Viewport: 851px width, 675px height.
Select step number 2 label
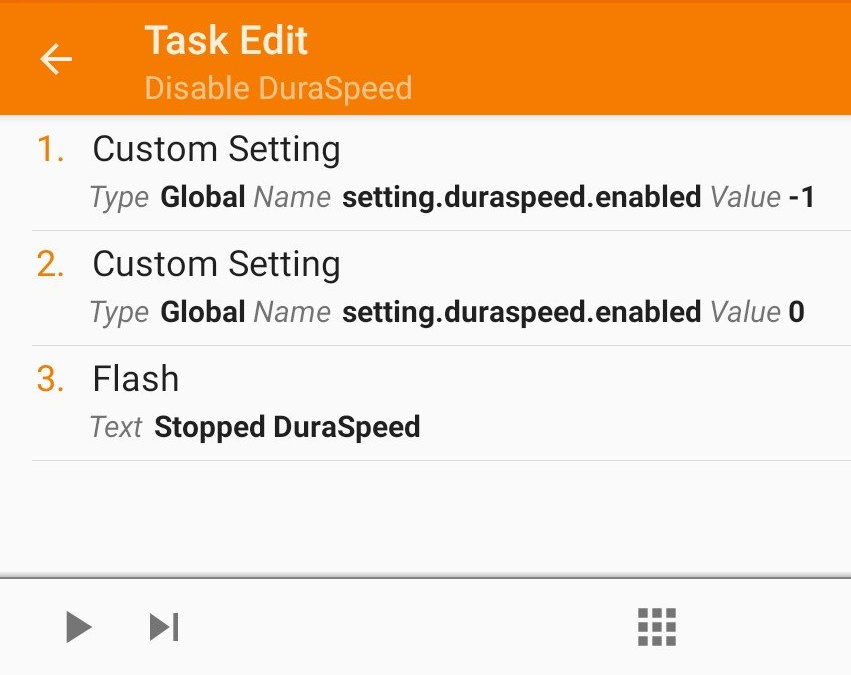(x=51, y=264)
